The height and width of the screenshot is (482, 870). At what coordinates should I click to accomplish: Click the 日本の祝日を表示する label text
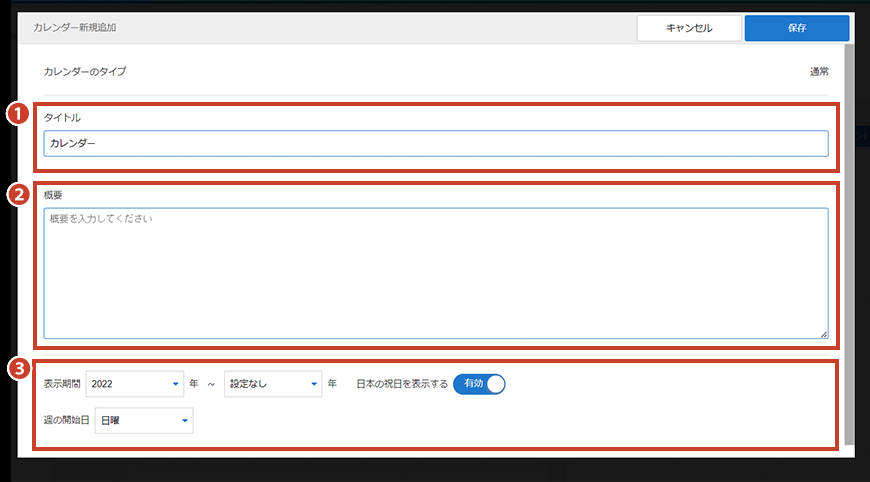[x=402, y=383]
